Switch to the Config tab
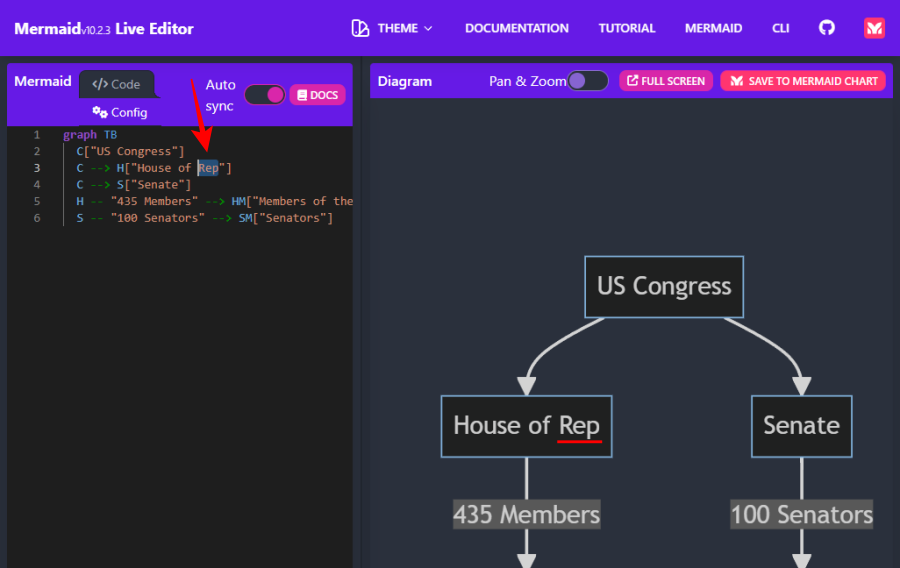 click(x=120, y=112)
